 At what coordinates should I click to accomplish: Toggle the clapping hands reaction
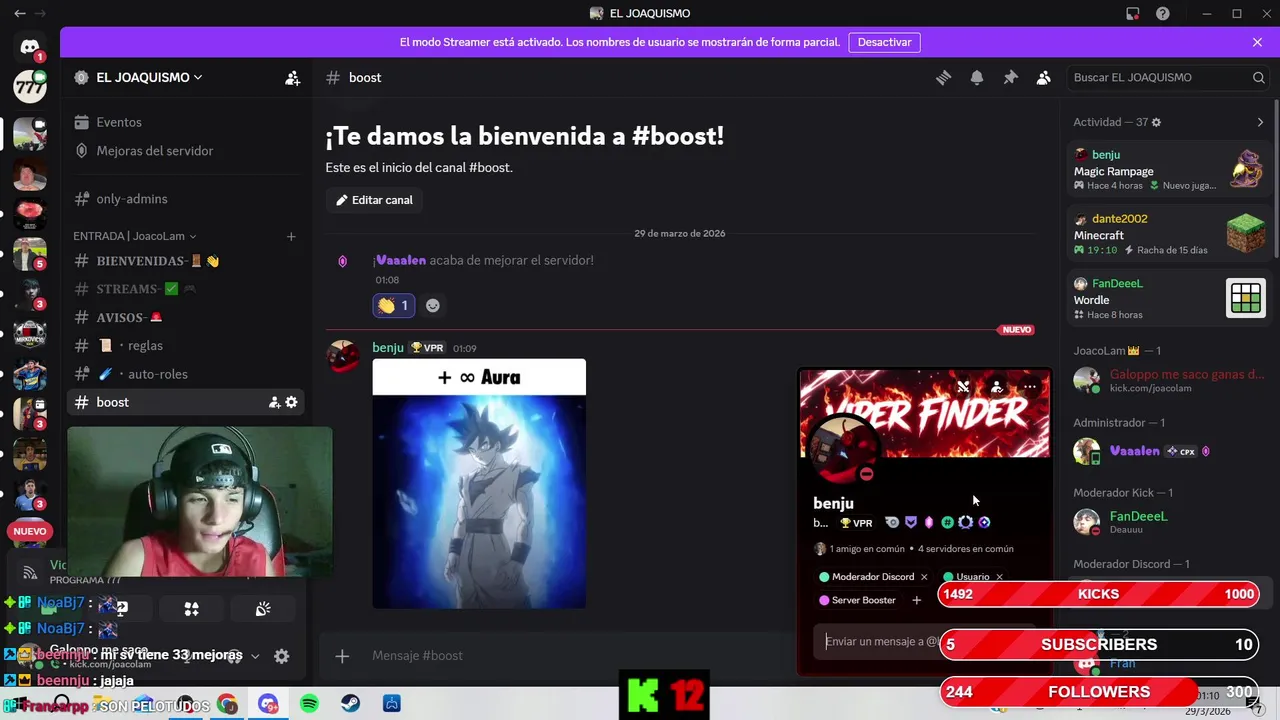[x=393, y=305]
